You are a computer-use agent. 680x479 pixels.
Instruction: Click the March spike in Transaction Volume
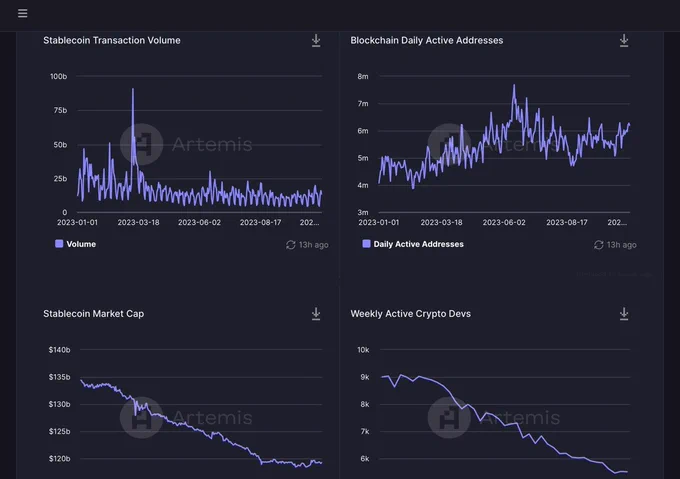pos(133,89)
